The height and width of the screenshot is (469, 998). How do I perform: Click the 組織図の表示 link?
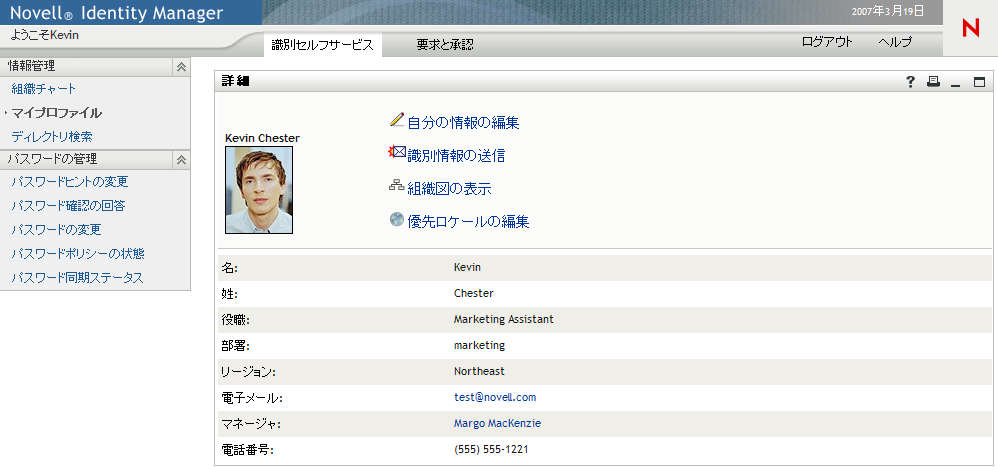click(x=449, y=189)
